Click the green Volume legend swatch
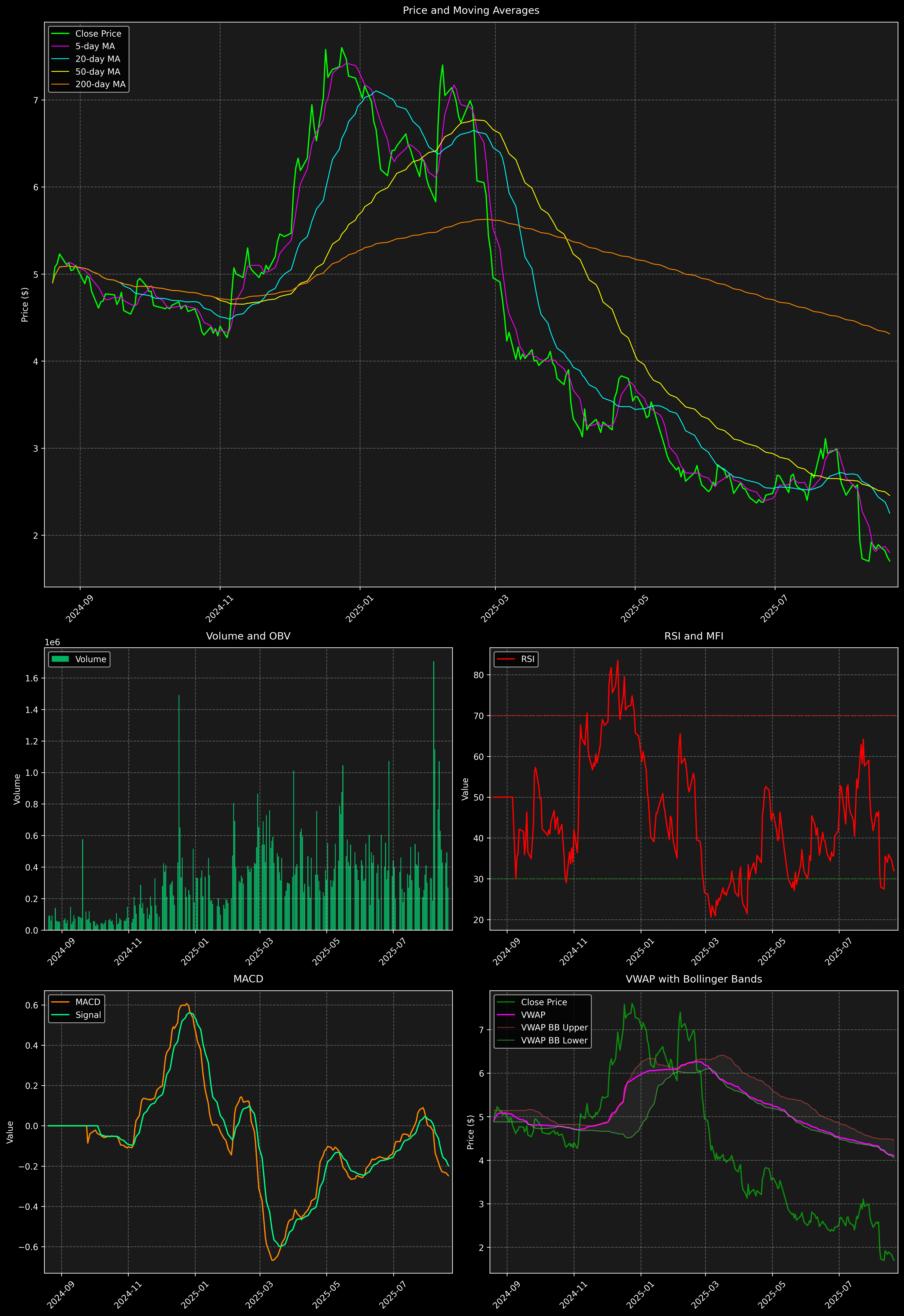This screenshot has height=1316, width=904. coord(60,659)
